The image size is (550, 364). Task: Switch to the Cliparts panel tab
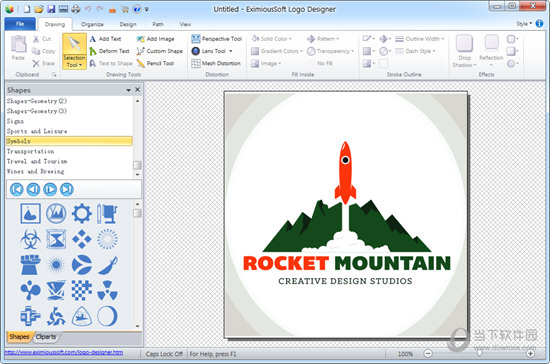tap(46, 337)
